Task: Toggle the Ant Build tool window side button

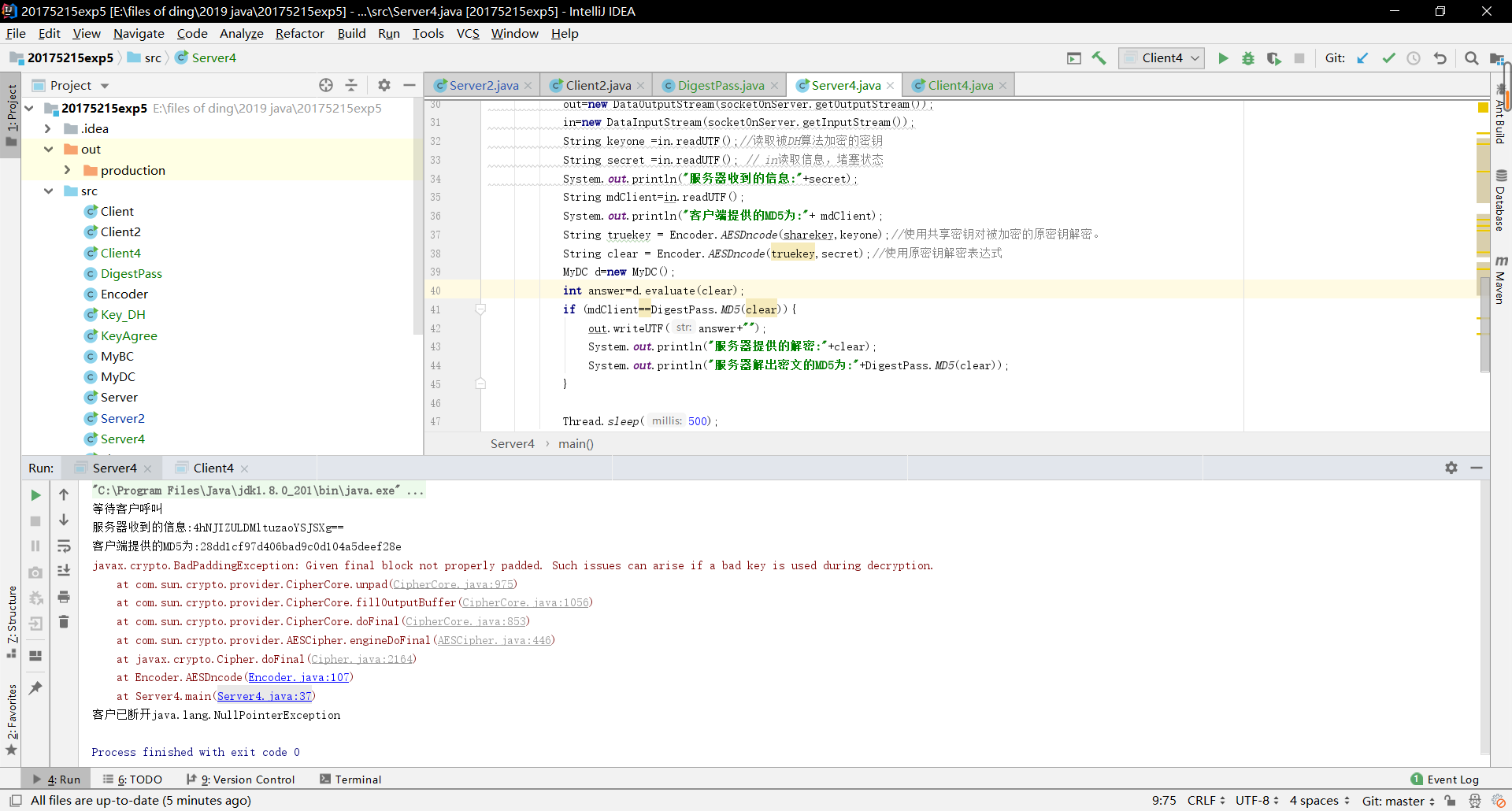Action: pos(1501,115)
